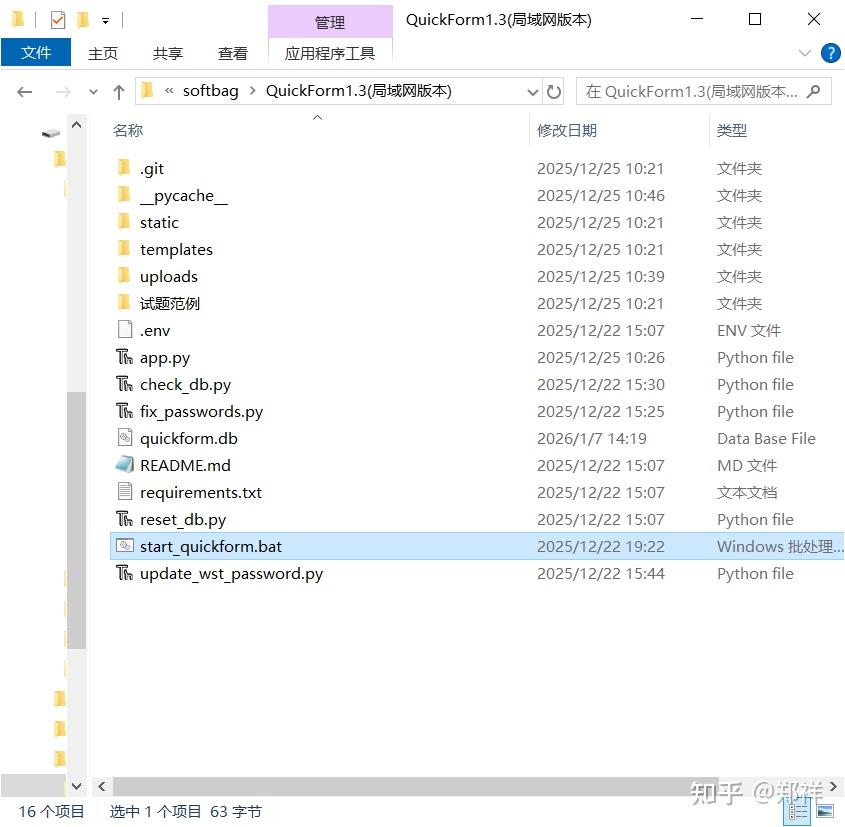This screenshot has width=845, height=827.
Task: Click the navigation pane scroll down arrow
Action: (x=77, y=786)
